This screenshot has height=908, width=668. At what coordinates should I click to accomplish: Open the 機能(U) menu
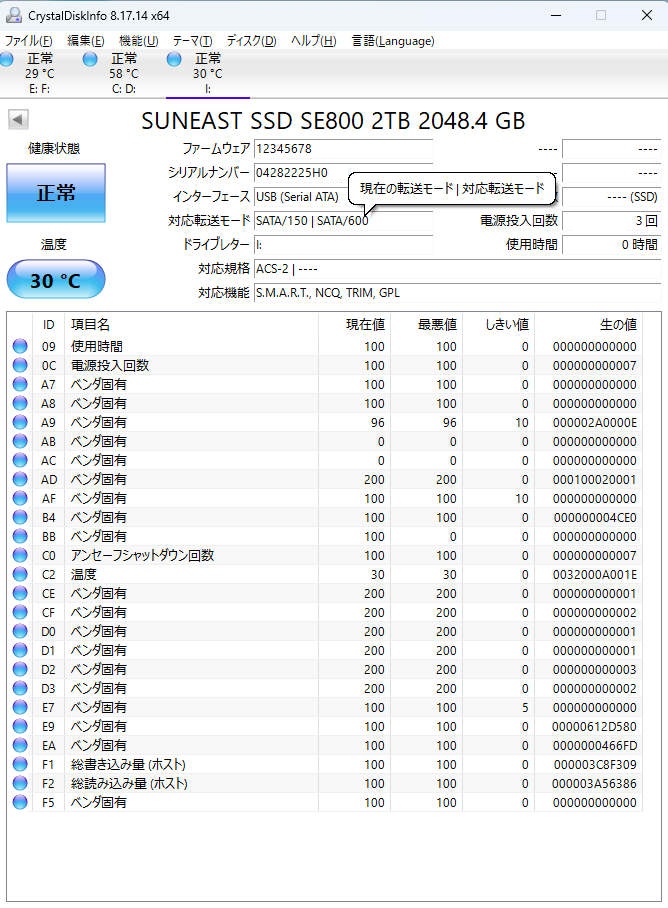click(138, 41)
